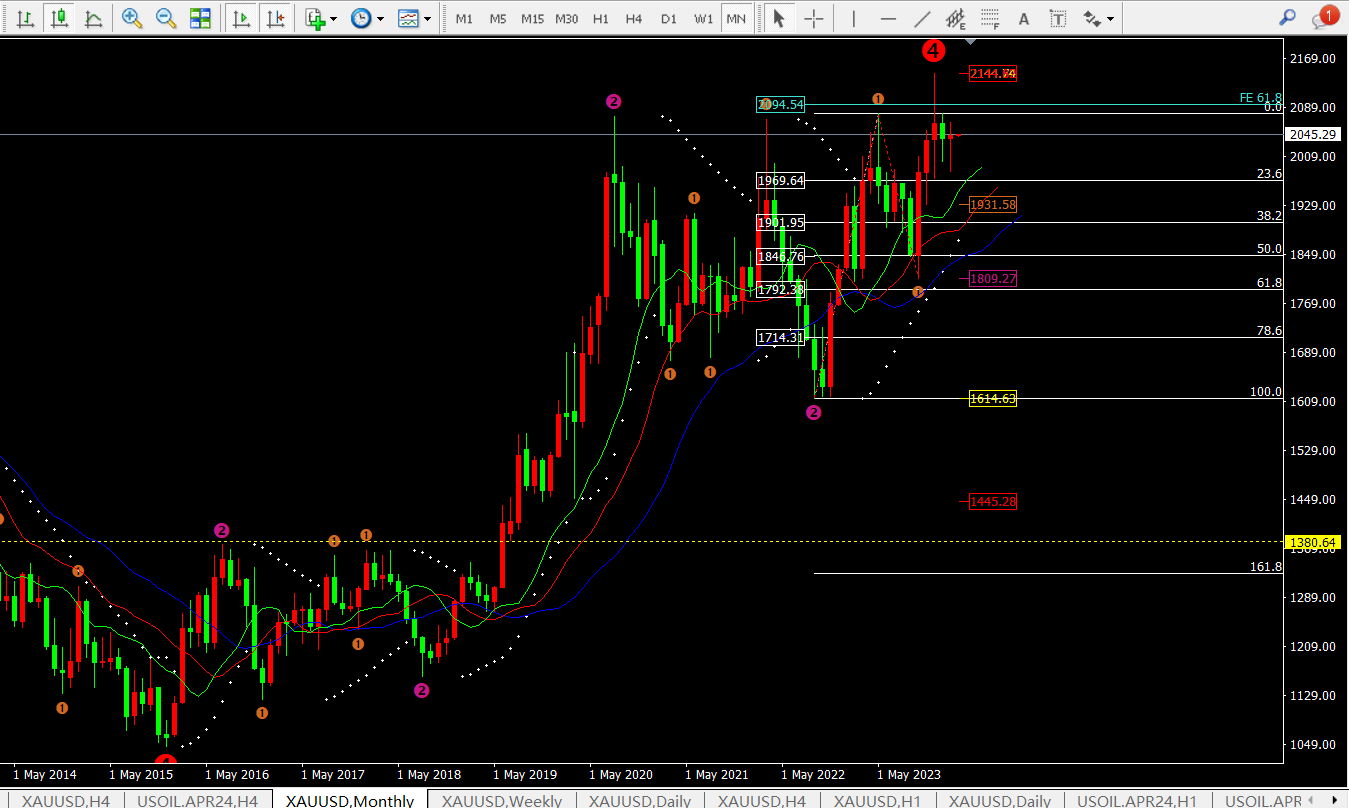Open the XAUUSD,H1 chart tab
This screenshot has height=808, width=1349.
(x=877, y=800)
